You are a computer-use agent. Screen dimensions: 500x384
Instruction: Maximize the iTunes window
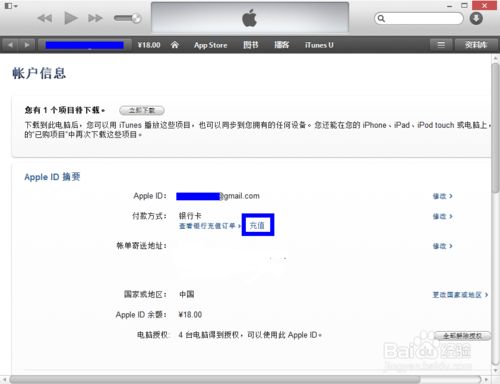pyautogui.click(x=464, y=5)
